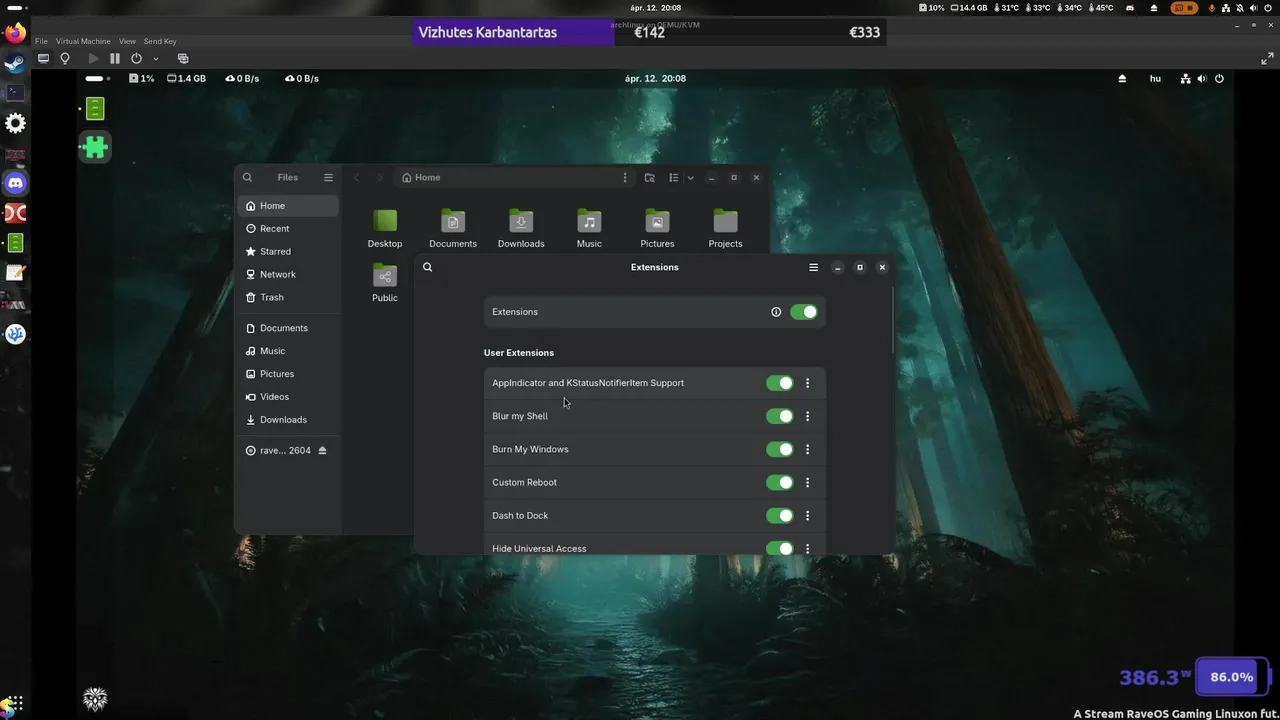1280x720 pixels.
Task: Select Home in the Files sidebar
Action: [x=288, y=206]
